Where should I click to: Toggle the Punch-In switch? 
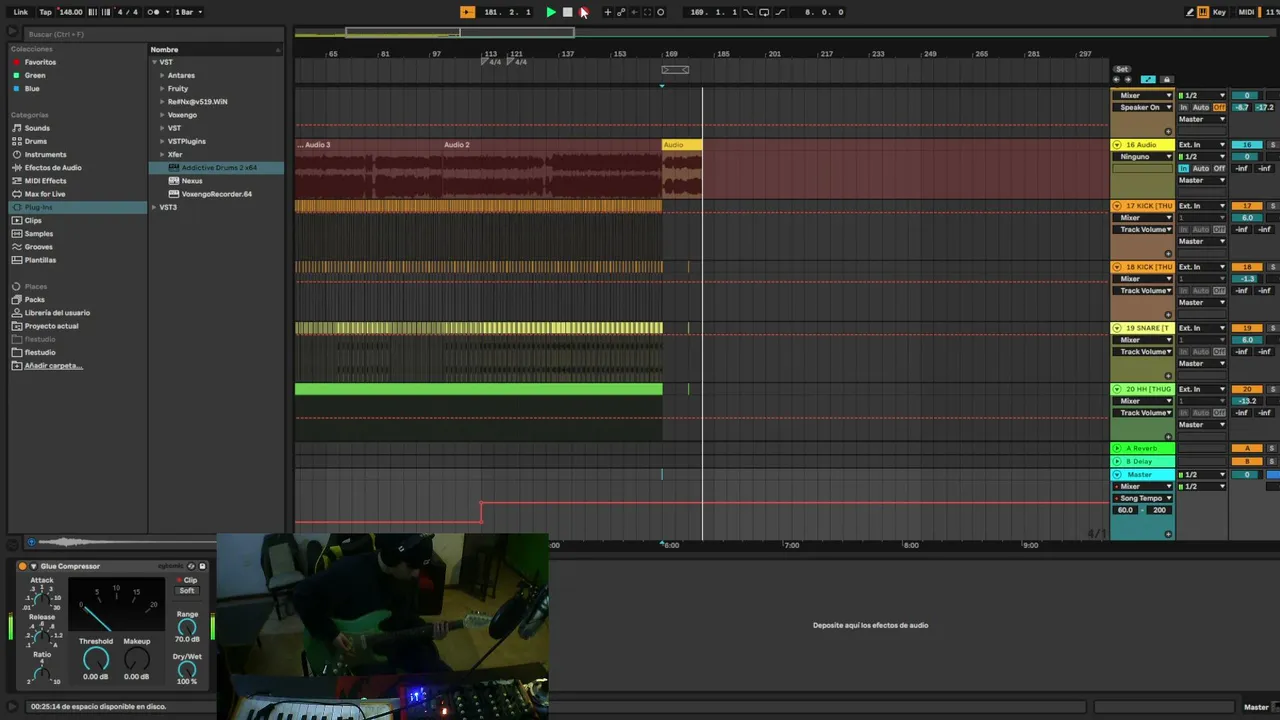click(x=747, y=12)
